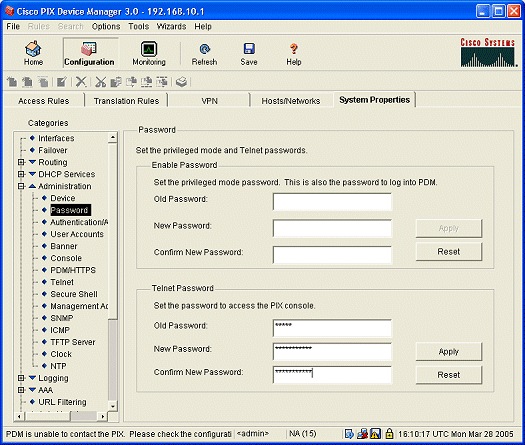
Task: Select Clock in the categories tree
Action: click(x=61, y=354)
